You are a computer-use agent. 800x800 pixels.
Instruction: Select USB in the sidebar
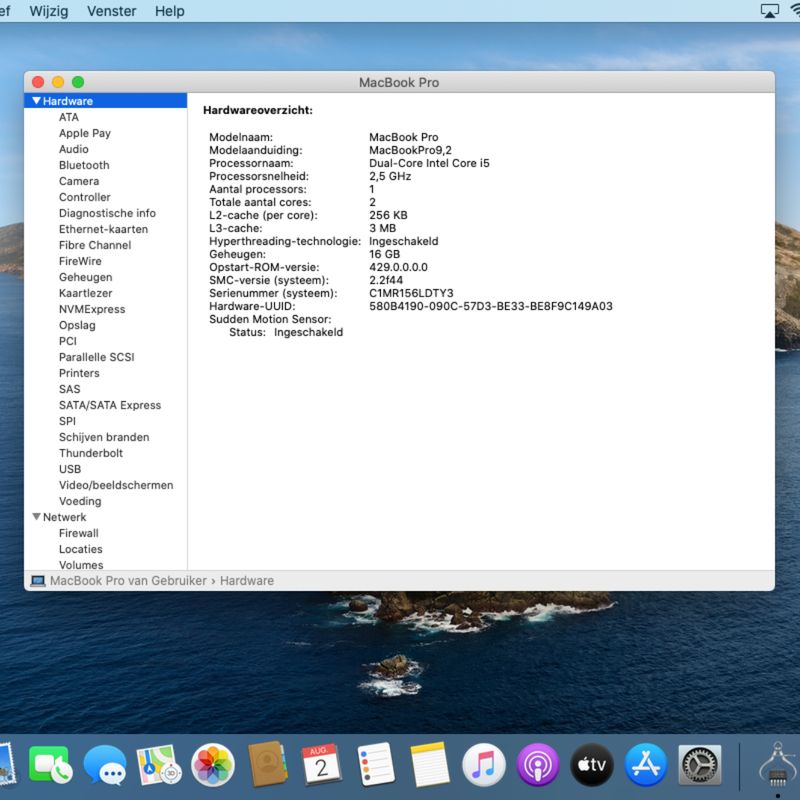pyautogui.click(x=70, y=469)
